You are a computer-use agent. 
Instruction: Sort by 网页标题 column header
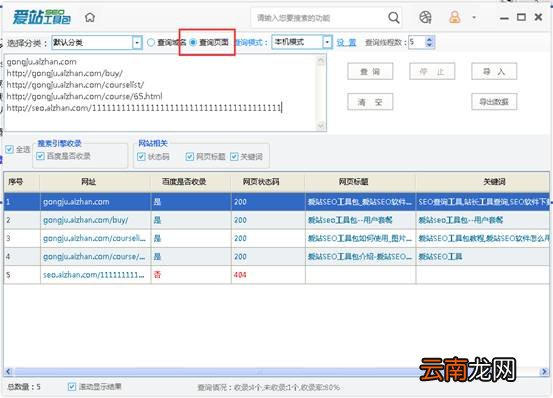pos(360,182)
